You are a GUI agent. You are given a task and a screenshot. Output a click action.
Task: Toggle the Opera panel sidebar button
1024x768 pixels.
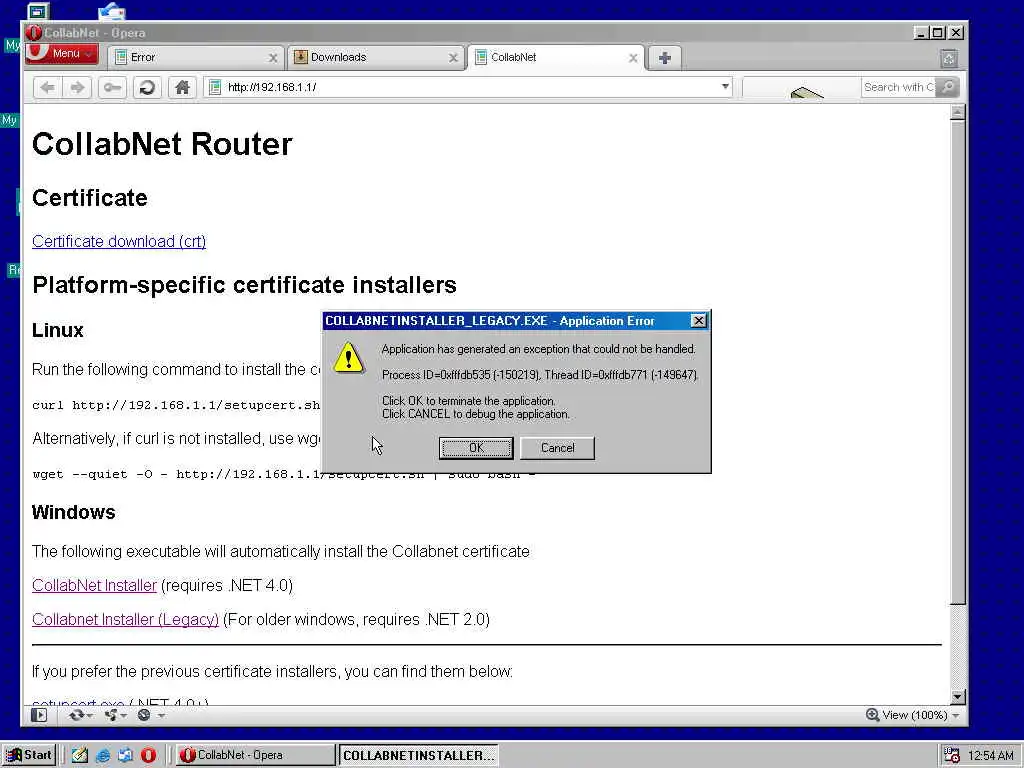[39, 715]
